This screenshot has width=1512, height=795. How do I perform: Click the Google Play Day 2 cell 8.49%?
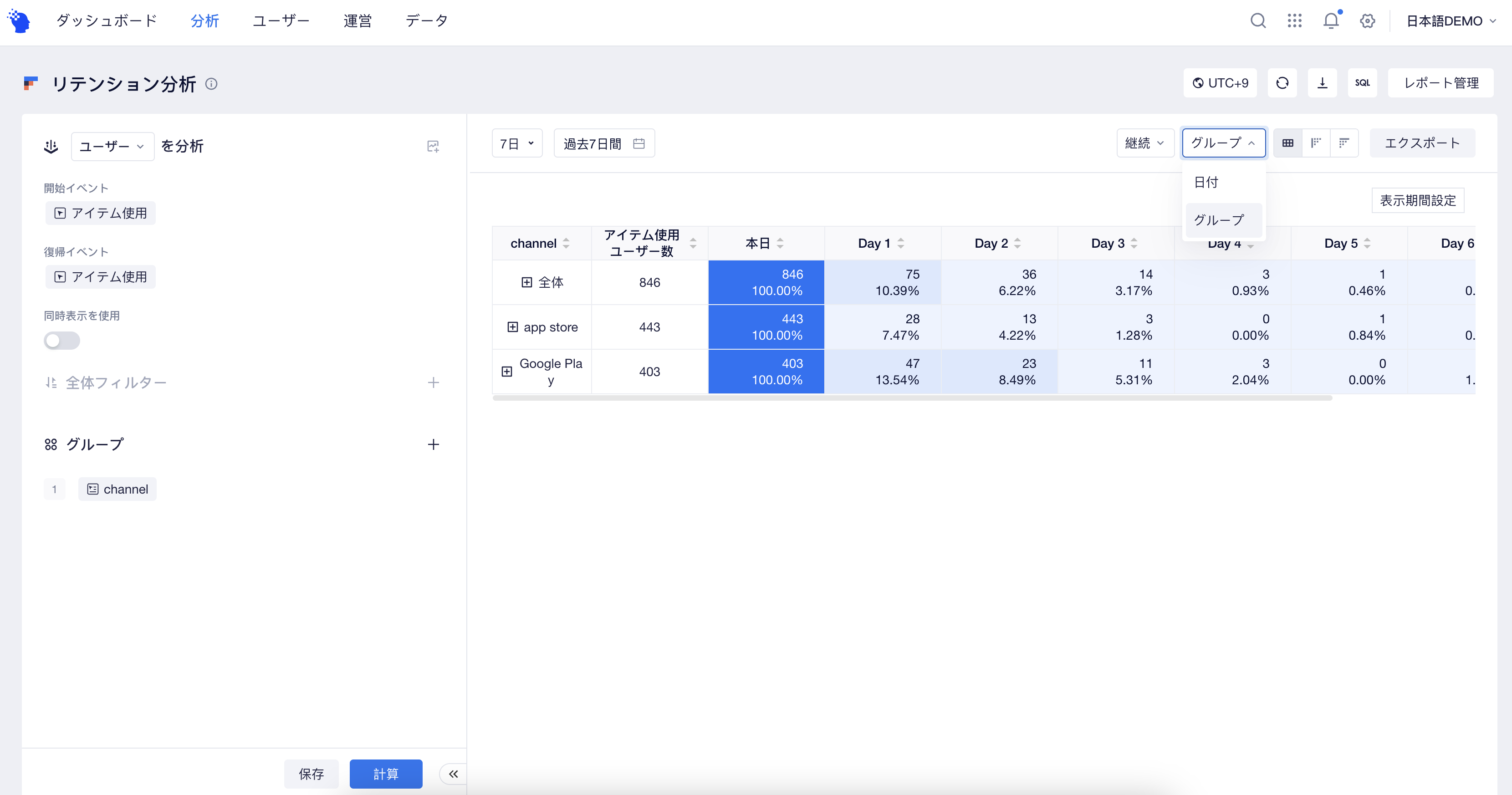(x=999, y=372)
